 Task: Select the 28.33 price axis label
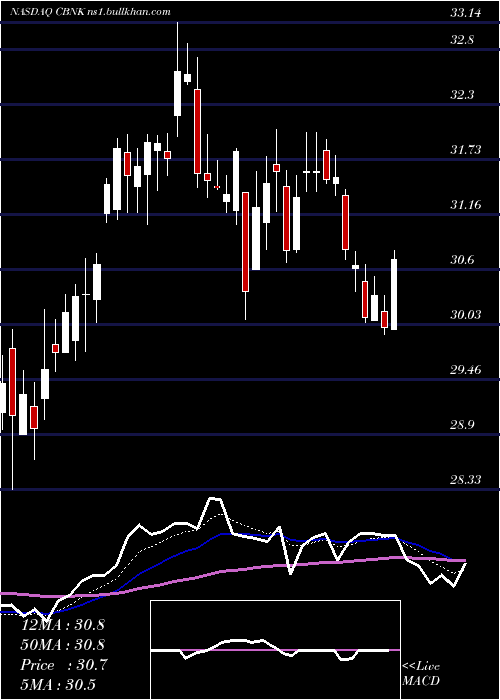[465, 479]
